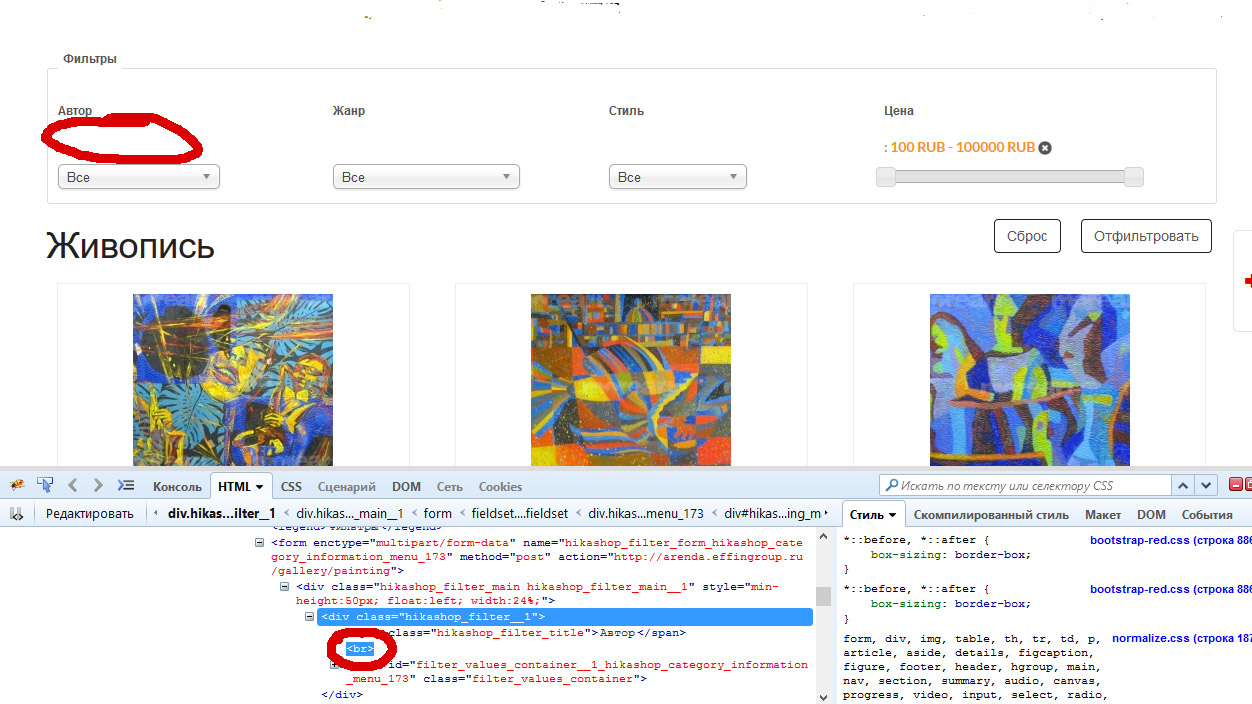Open normalize.css source link
Image resolution: width=1252 pixels, height=704 pixels.
click(x=1181, y=638)
